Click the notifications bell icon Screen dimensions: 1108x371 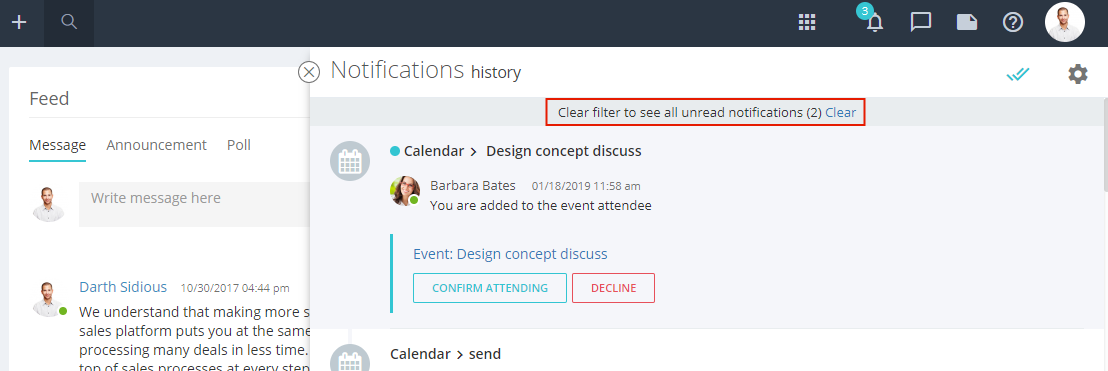pyautogui.click(x=875, y=23)
